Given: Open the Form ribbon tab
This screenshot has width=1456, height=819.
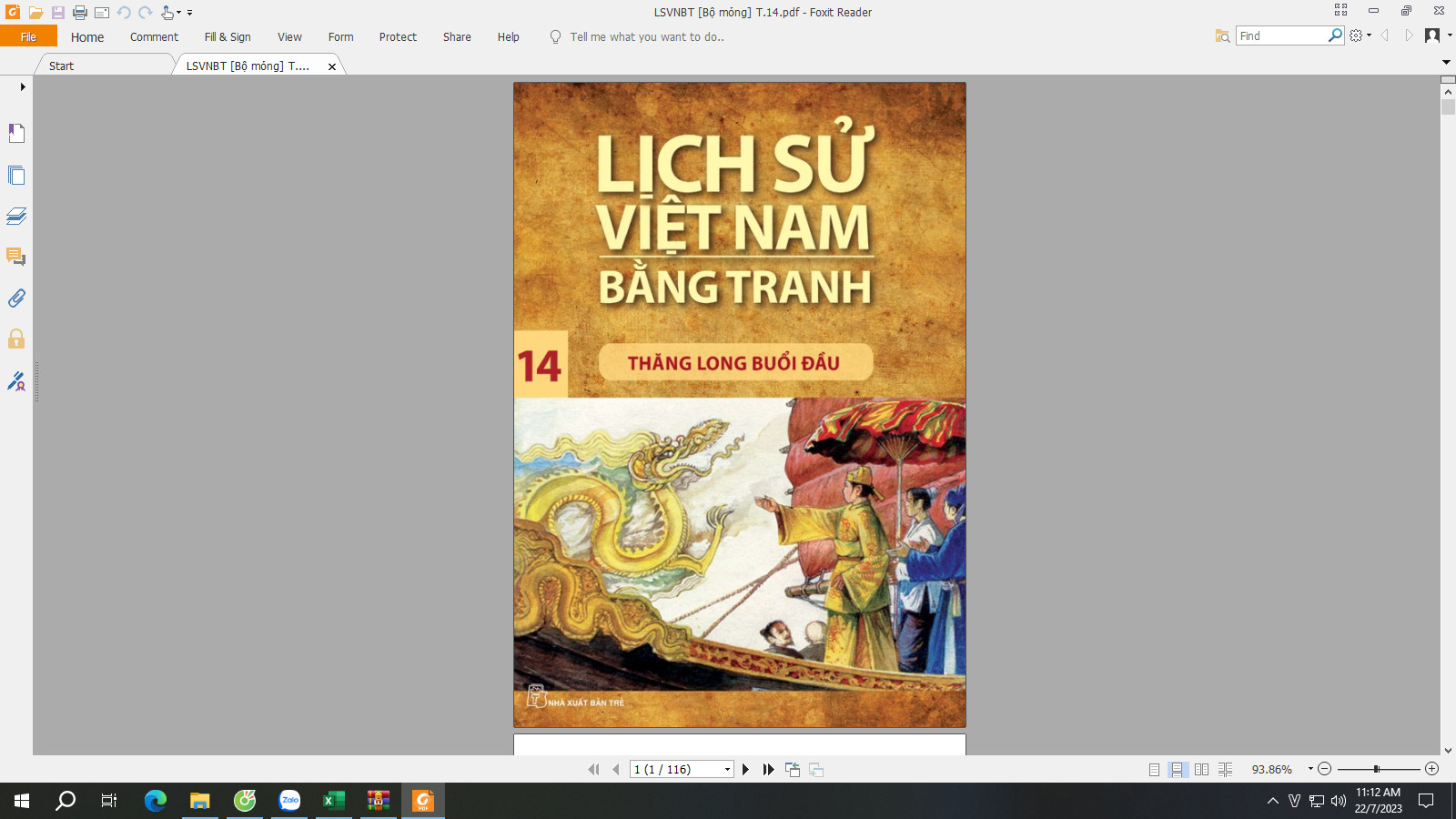Looking at the screenshot, I should [x=340, y=36].
